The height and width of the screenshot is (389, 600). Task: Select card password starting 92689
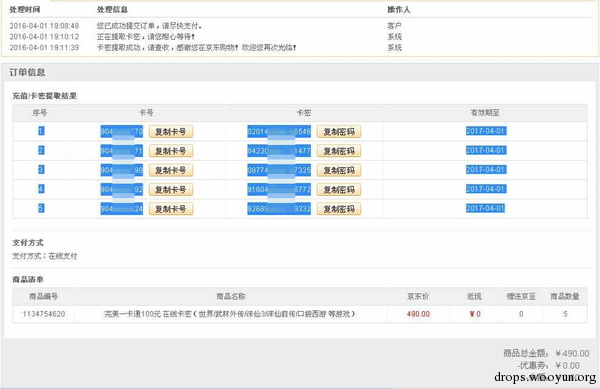[279, 209]
